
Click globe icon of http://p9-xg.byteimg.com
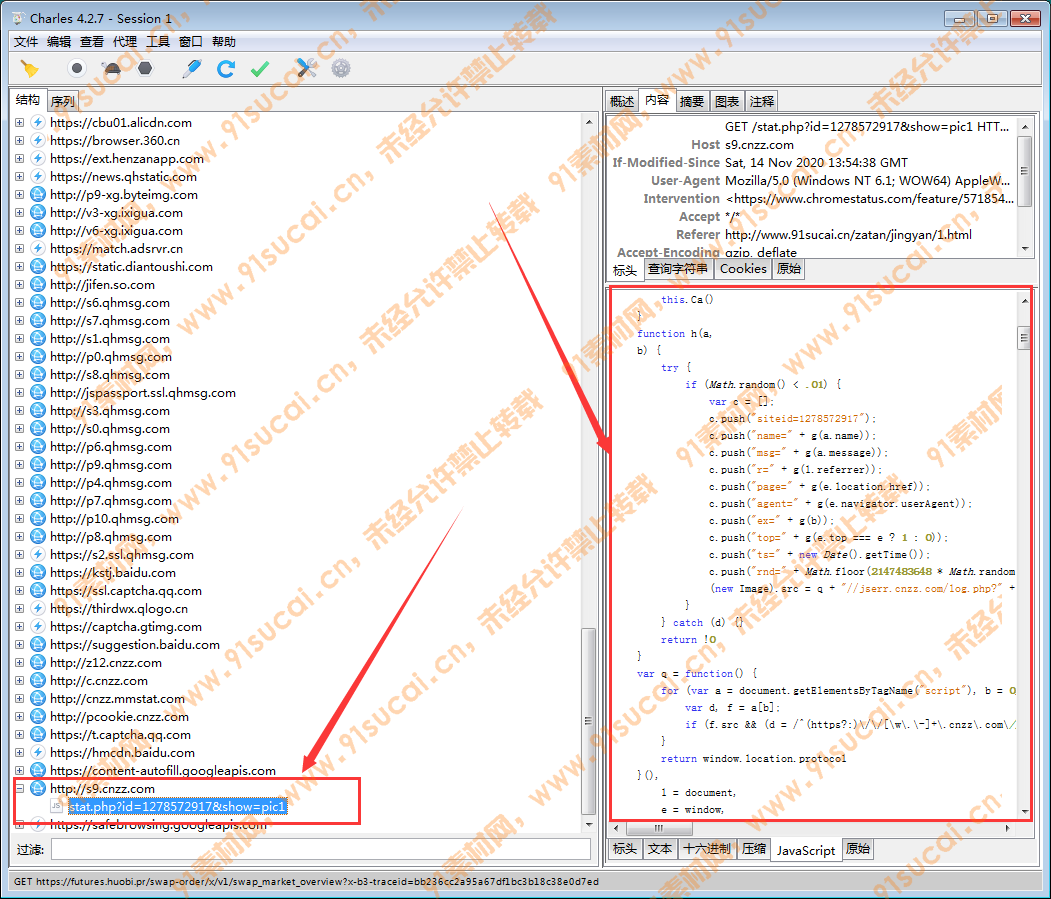(38, 194)
